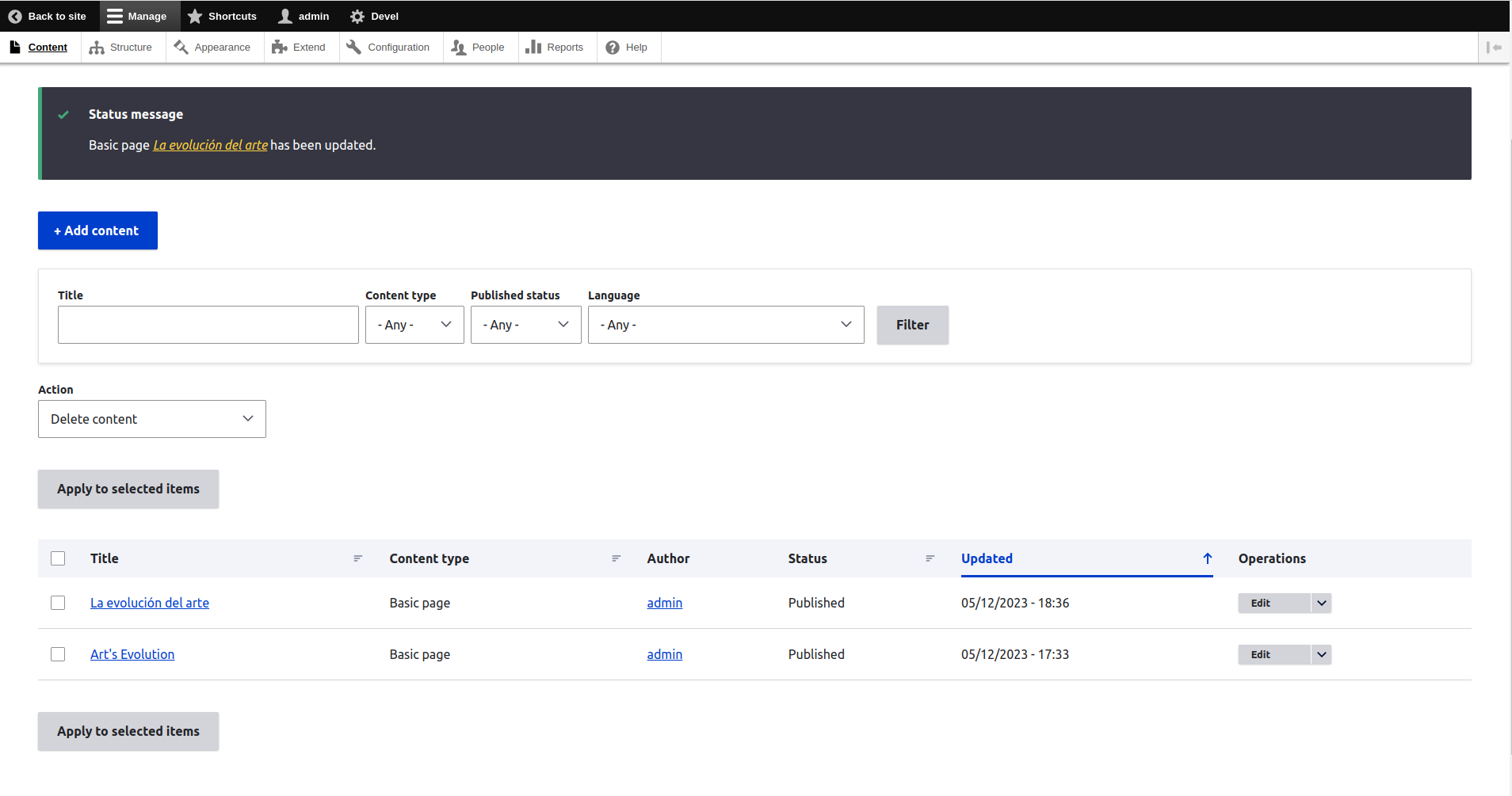
Task: Go to the Appearance menu item
Action: click(222, 48)
